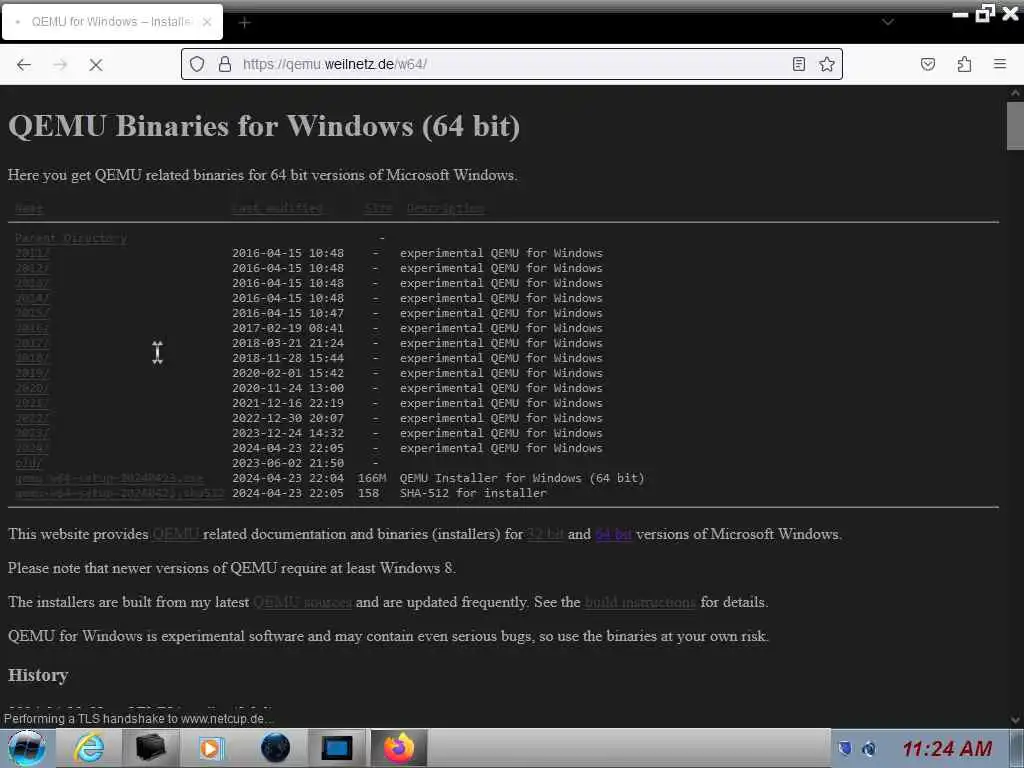
Task: Go back to the previous page
Action: [x=24, y=64]
